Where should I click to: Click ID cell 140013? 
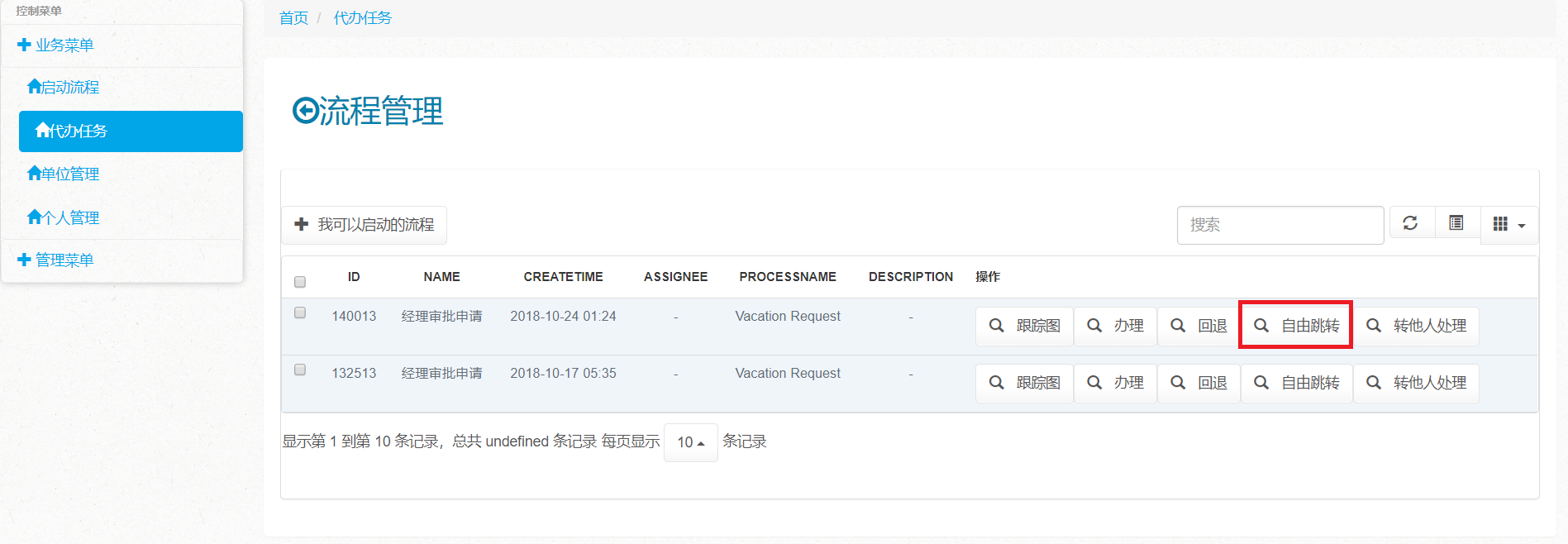(x=354, y=316)
